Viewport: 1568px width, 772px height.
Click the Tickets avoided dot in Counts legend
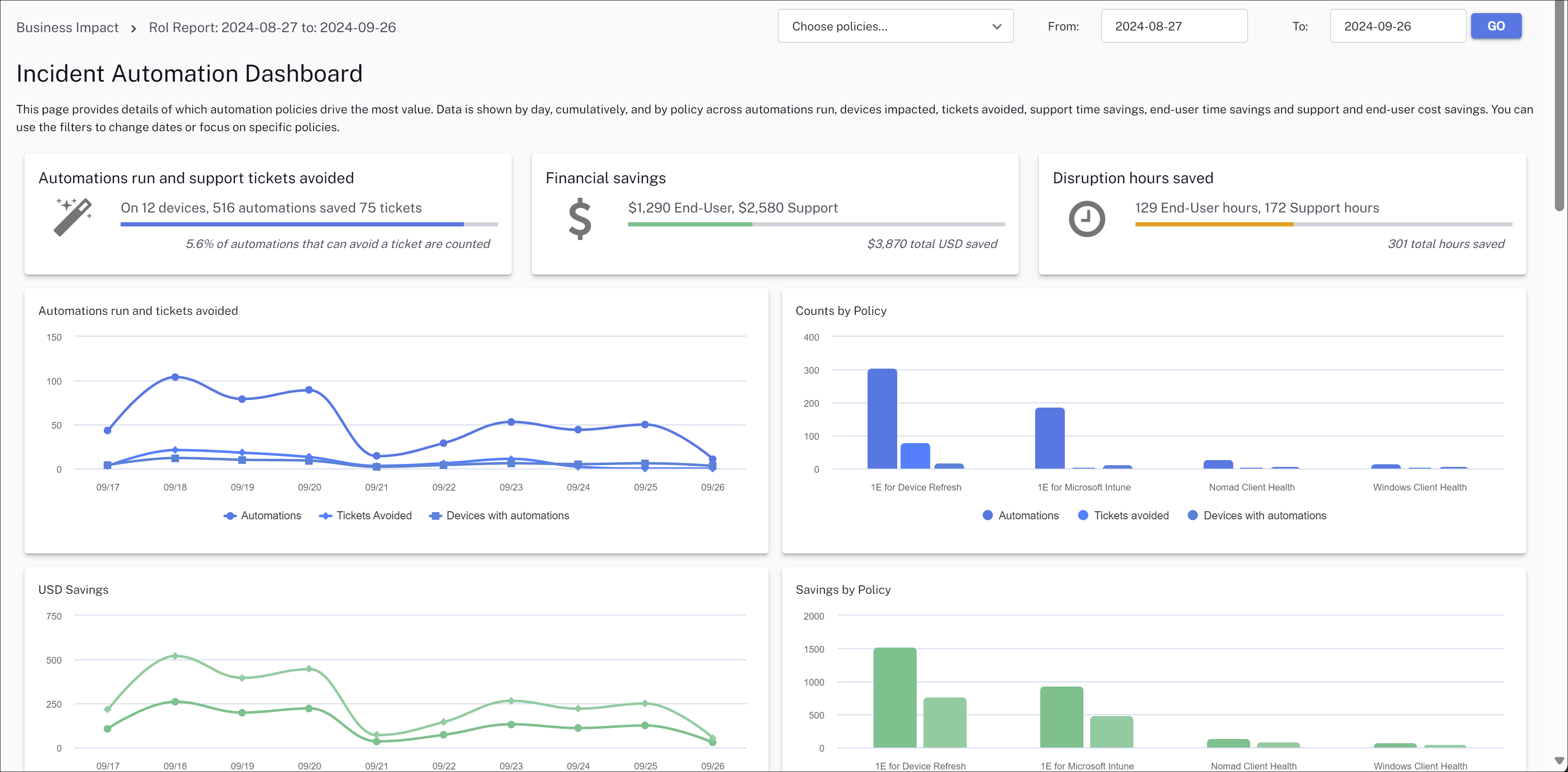coord(1083,516)
